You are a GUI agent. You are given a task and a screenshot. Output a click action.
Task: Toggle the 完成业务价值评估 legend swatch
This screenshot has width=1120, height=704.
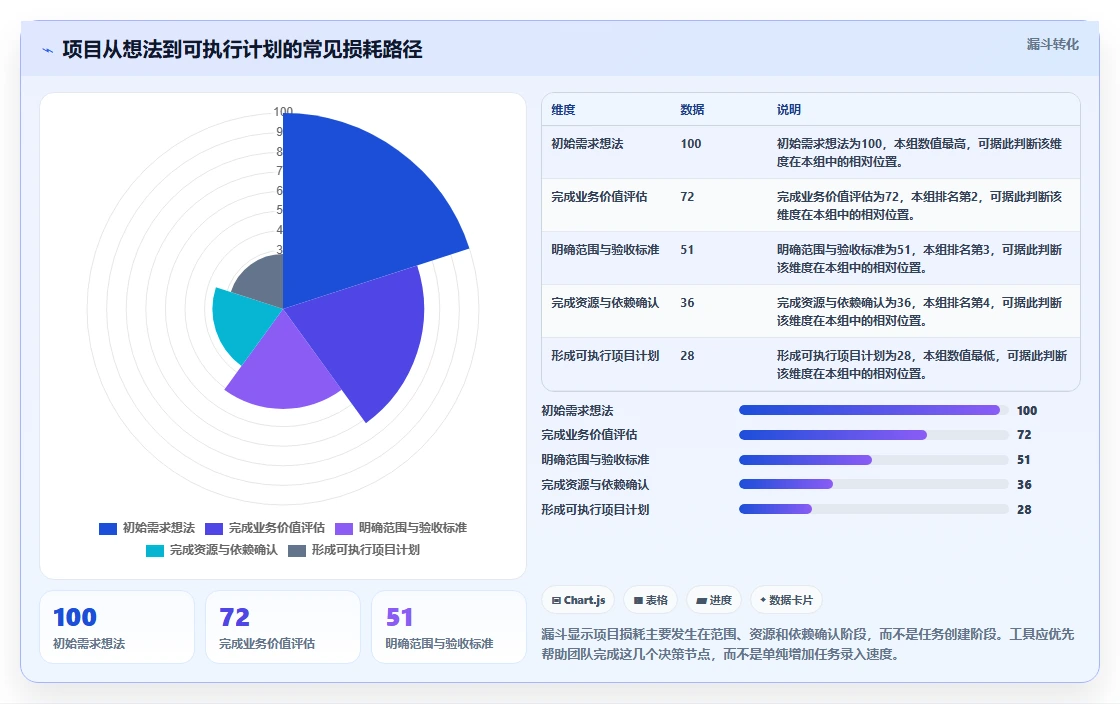(x=214, y=528)
